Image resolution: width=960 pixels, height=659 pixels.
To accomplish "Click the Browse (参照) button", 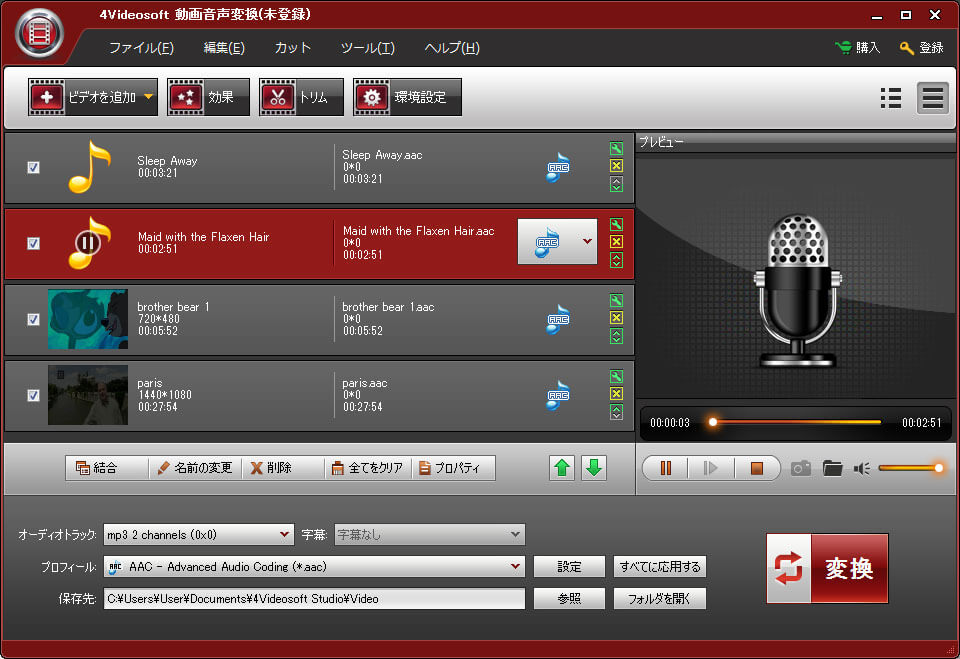I will tap(569, 598).
